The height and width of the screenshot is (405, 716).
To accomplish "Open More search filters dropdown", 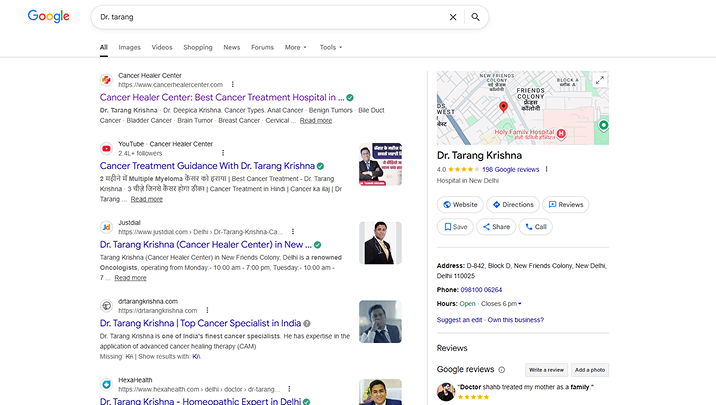I will [295, 47].
